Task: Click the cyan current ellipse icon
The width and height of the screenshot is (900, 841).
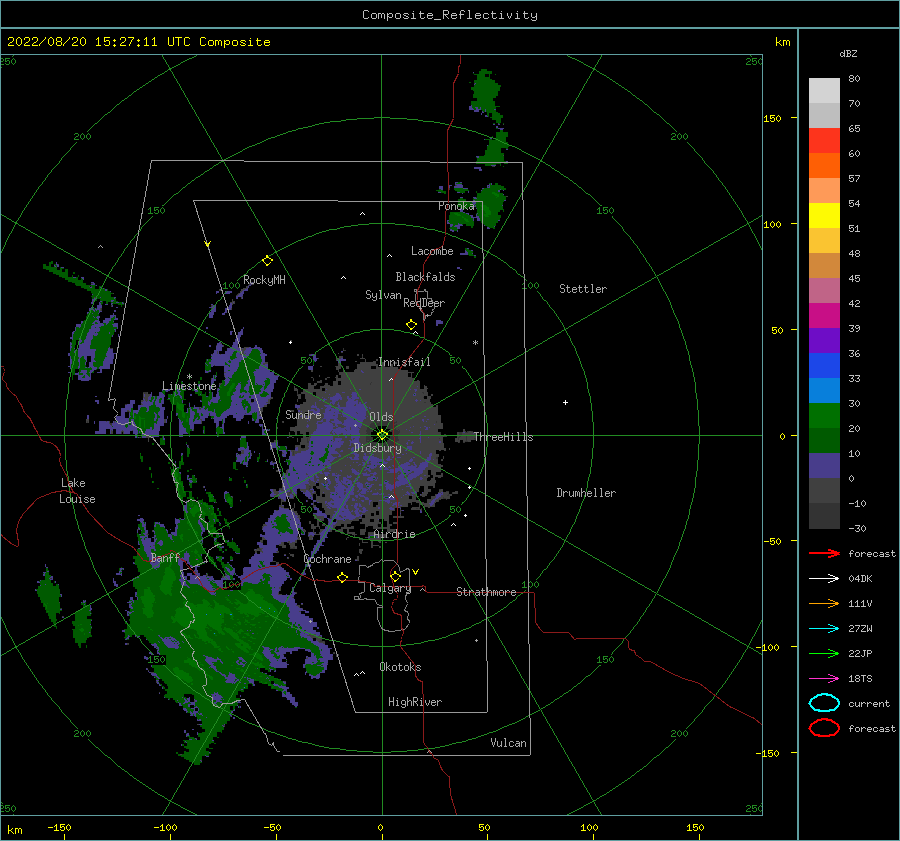Action: tap(824, 703)
